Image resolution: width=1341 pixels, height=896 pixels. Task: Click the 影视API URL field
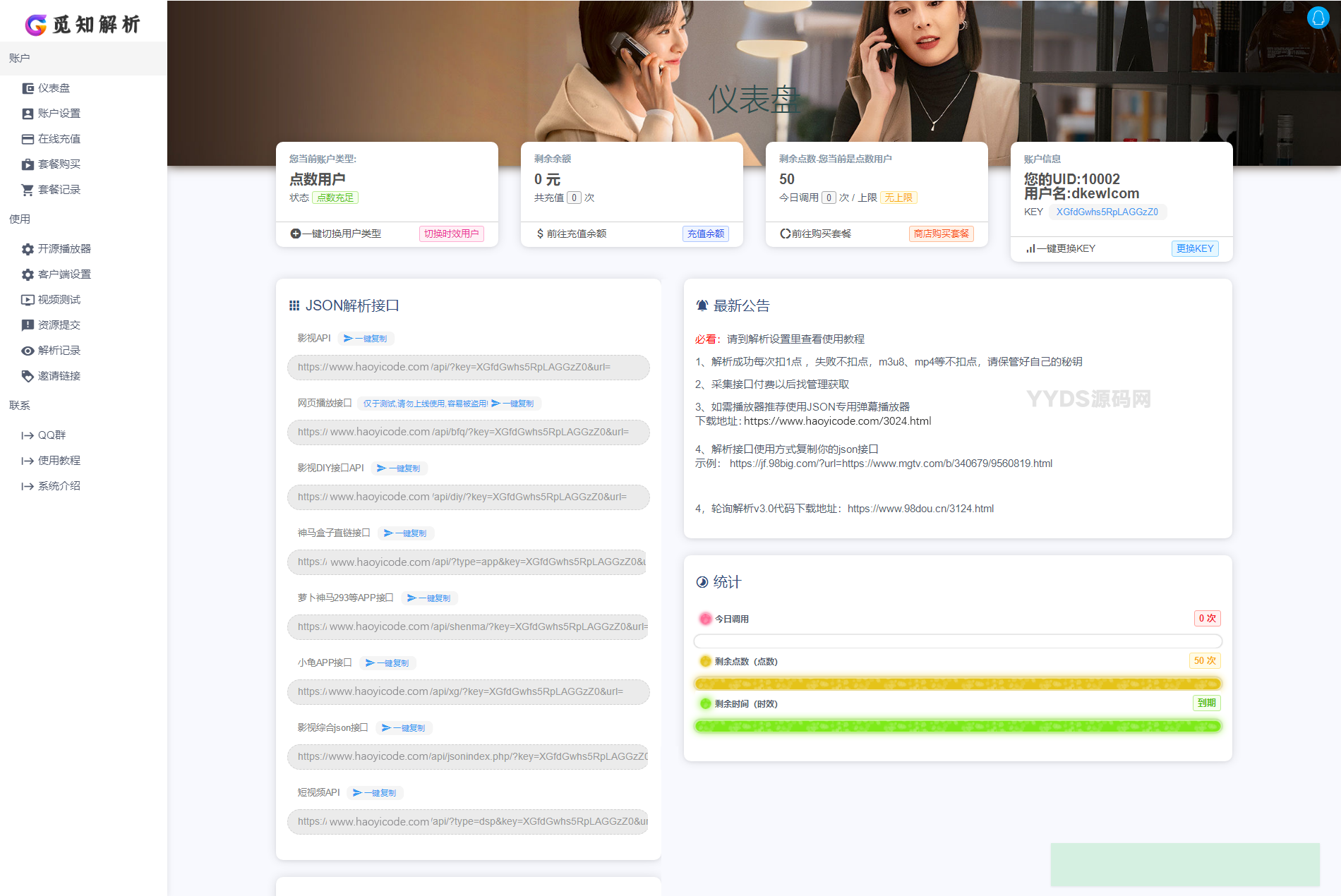pyautogui.click(x=469, y=368)
